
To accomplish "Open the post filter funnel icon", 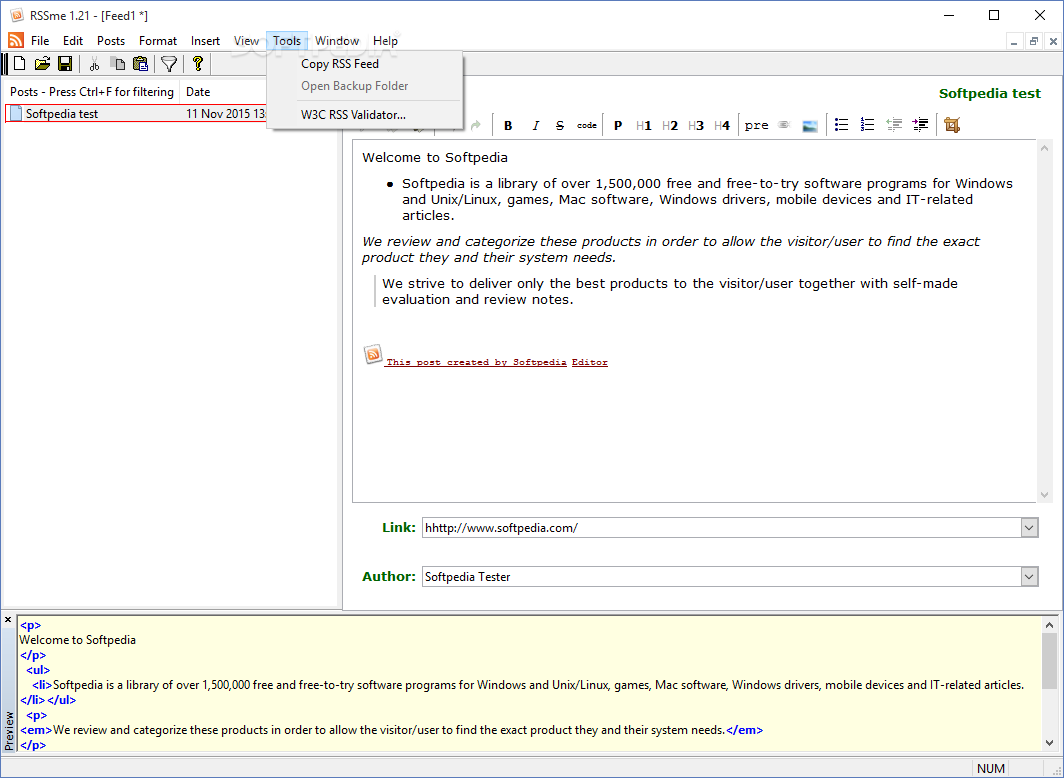I will tap(169, 64).
